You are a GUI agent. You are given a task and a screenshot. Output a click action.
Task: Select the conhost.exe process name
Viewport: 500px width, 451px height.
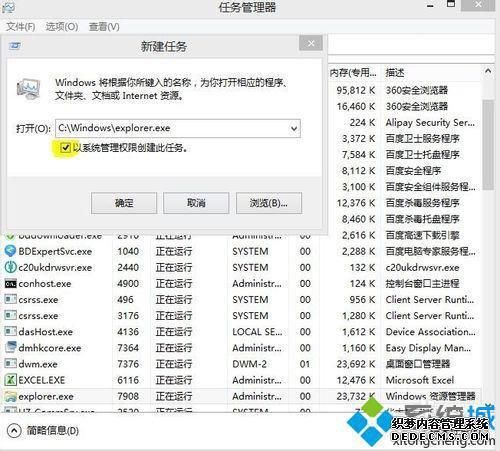[45, 284]
